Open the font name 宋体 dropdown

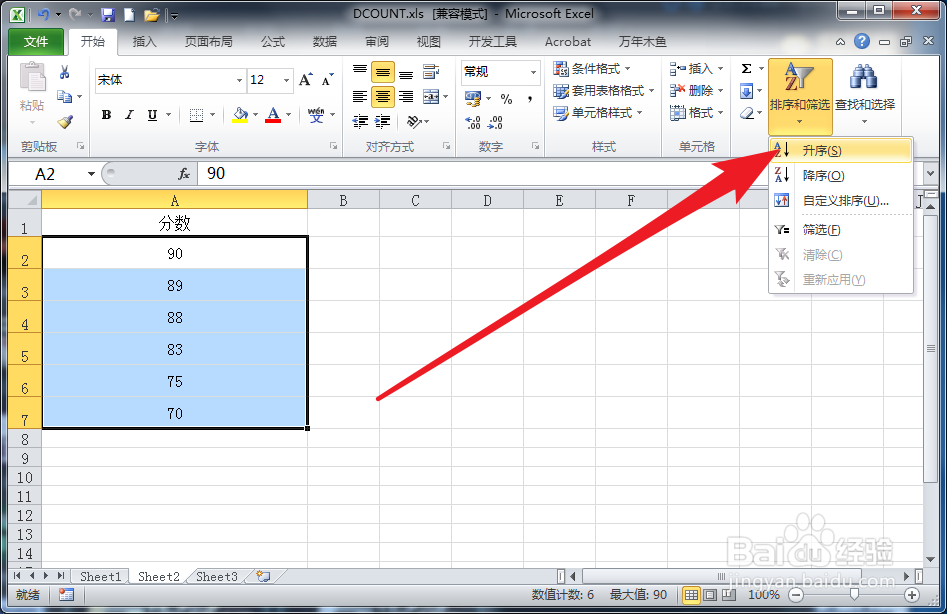pos(239,80)
